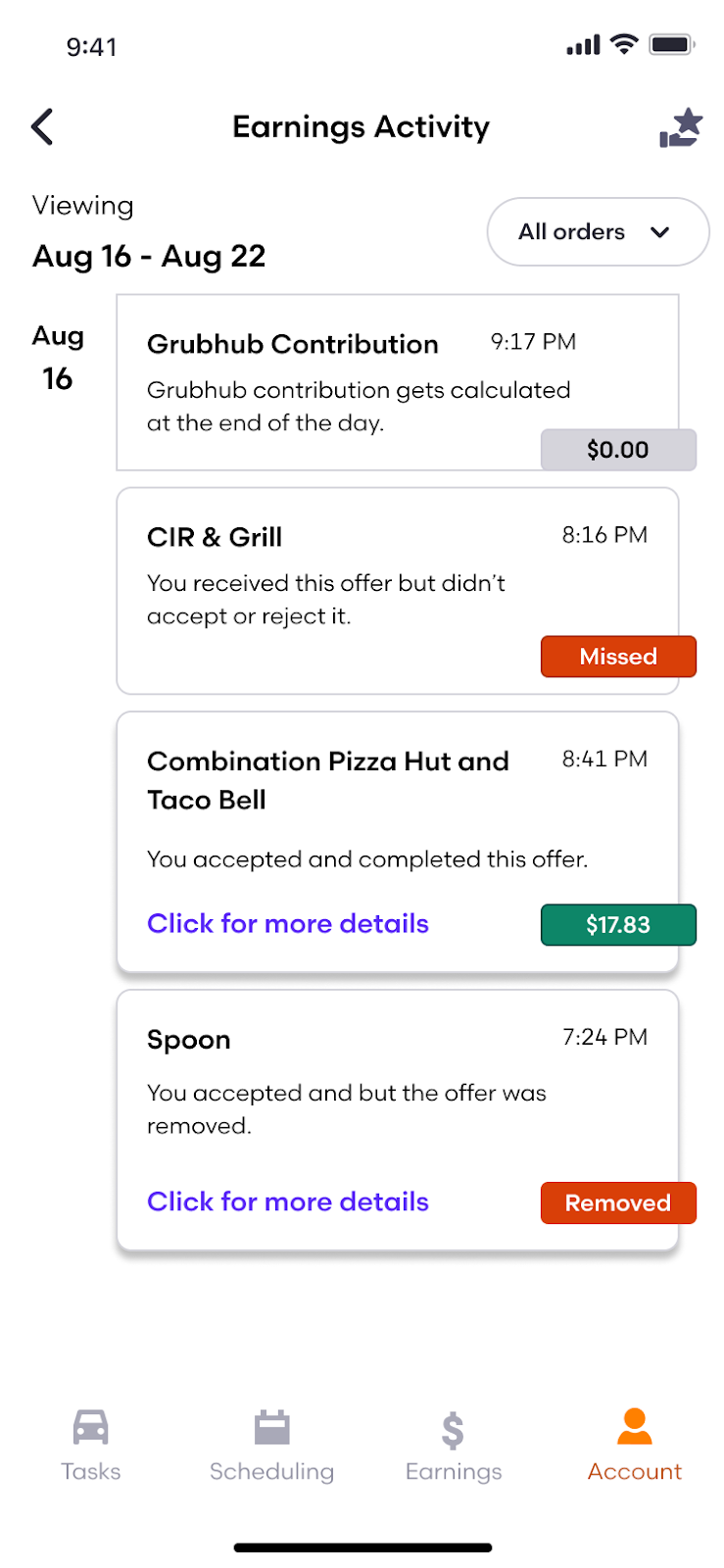The height and width of the screenshot is (1568, 724).
Task: Open the CIR & Grill offer card
Action: [x=398, y=591]
